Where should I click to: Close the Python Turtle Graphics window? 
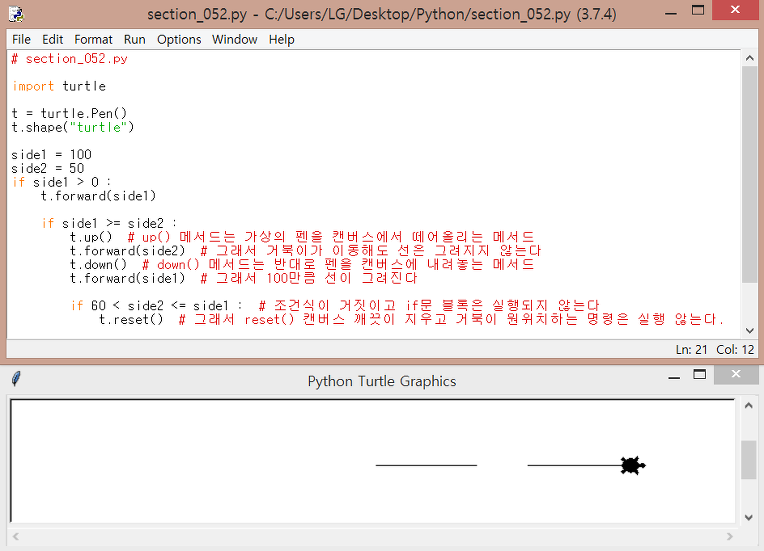pos(736,374)
